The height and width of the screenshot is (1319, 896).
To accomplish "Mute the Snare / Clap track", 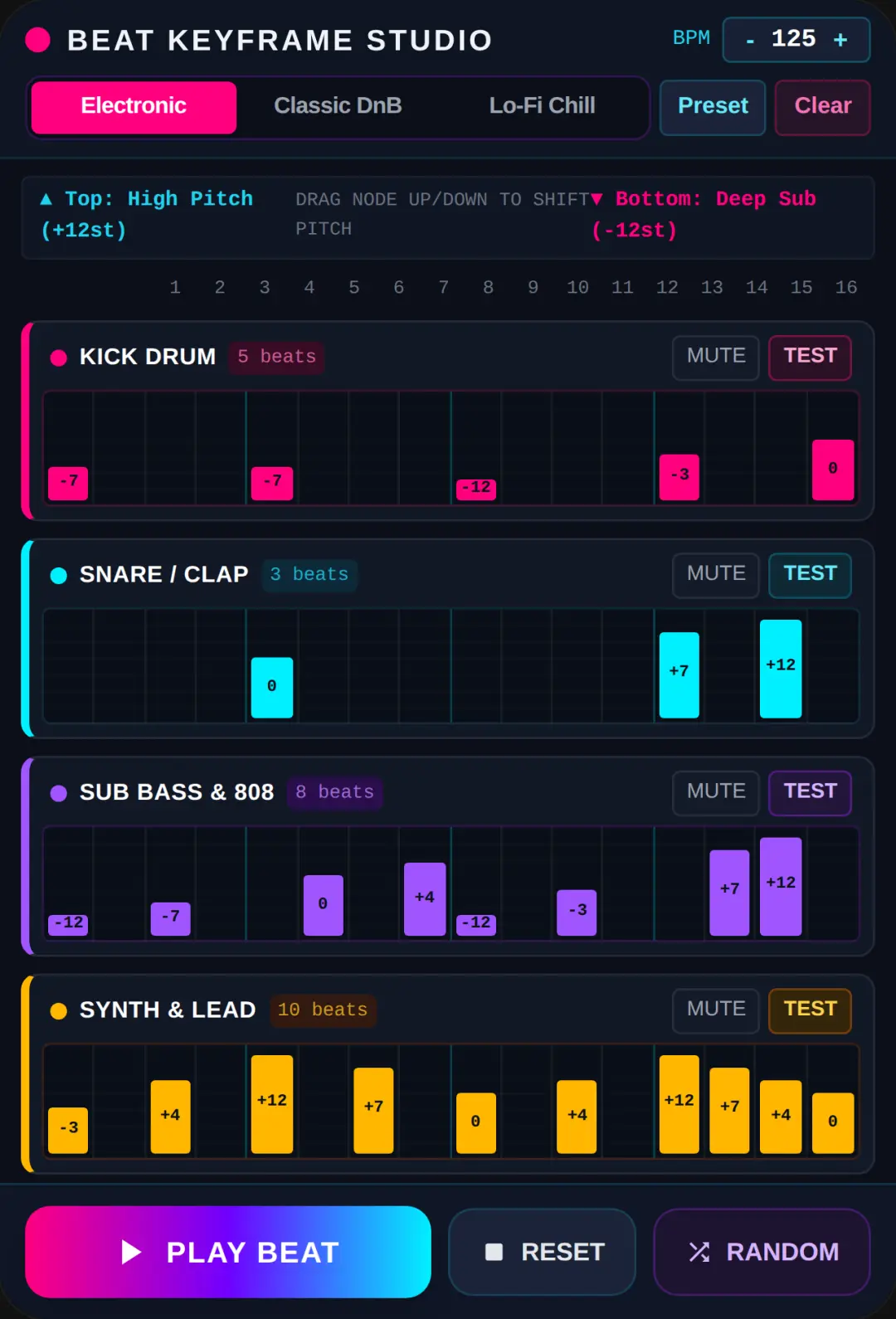I will (x=716, y=575).
